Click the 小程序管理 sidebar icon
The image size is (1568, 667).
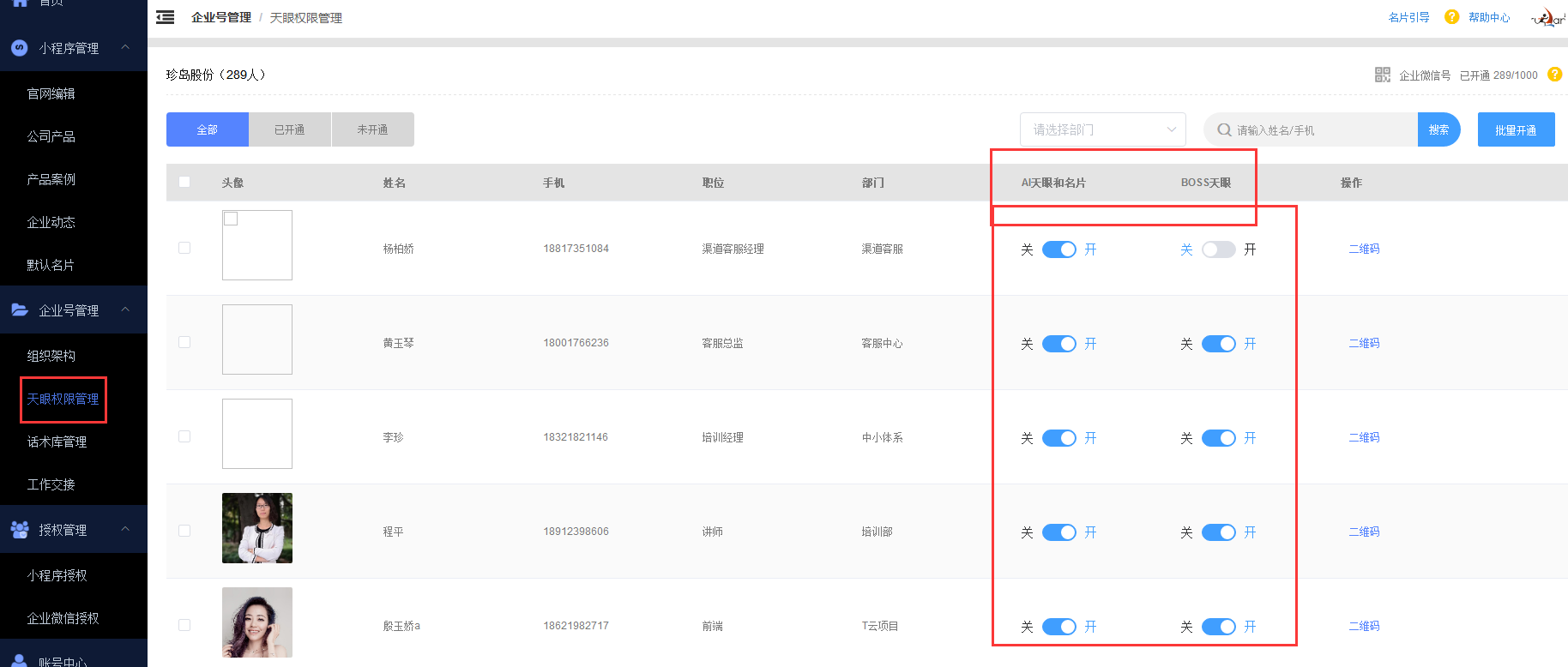tap(20, 48)
